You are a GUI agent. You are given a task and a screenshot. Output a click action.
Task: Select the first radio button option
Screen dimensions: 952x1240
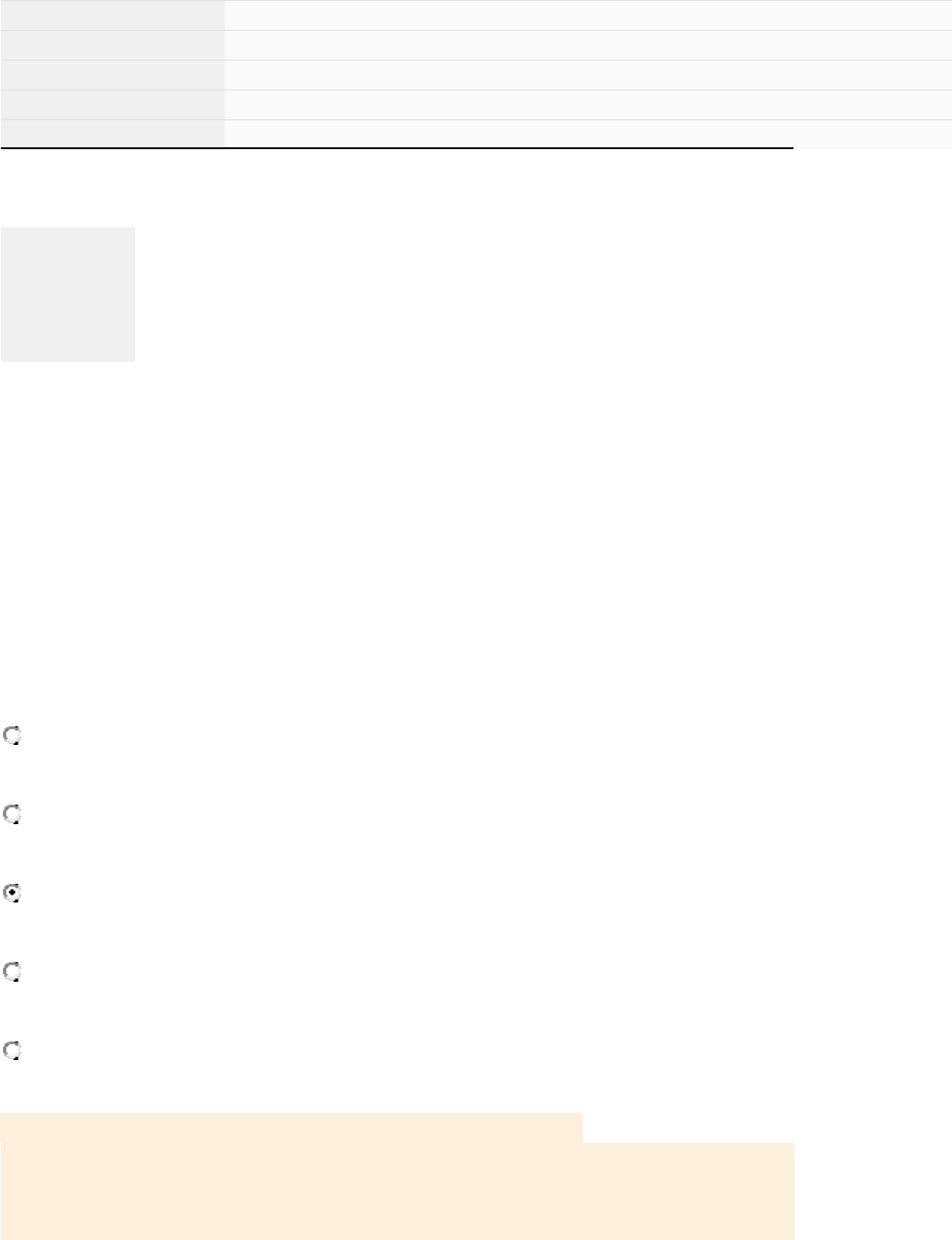pyautogui.click(x=12, y=737)
